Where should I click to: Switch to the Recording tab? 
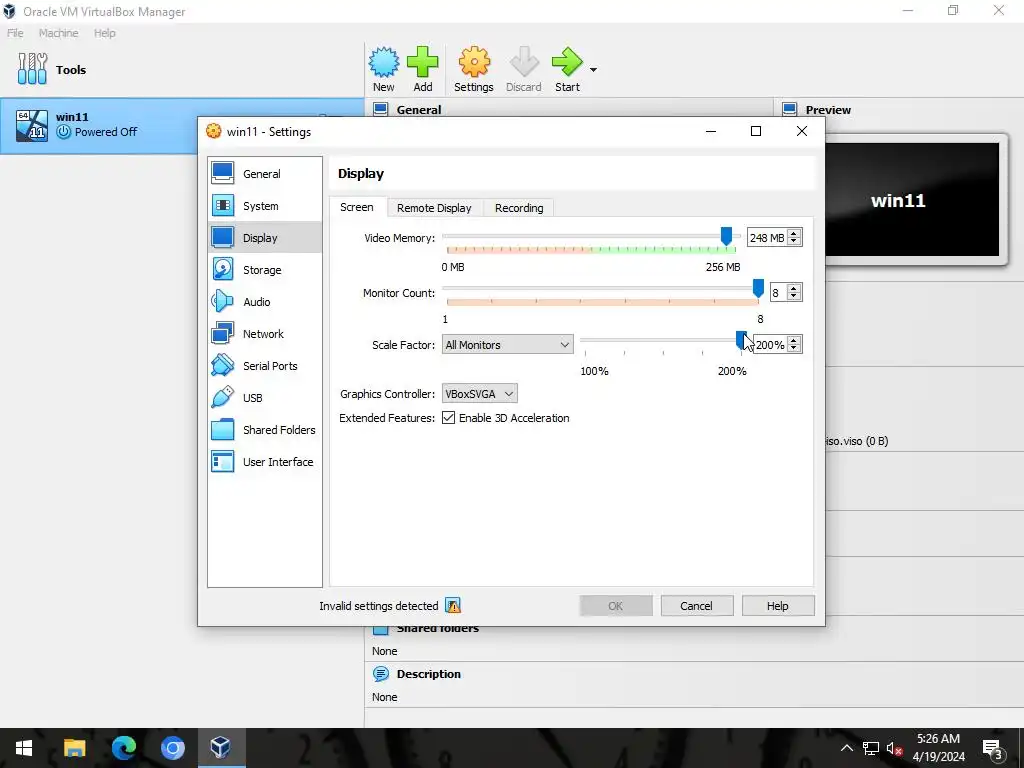coord(519,208)
